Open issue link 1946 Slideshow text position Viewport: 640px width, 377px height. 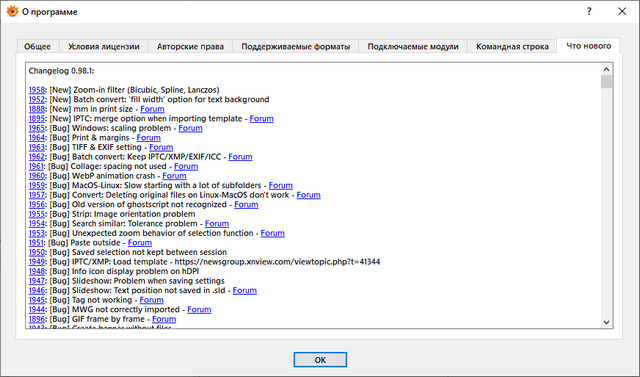[37, 291]
